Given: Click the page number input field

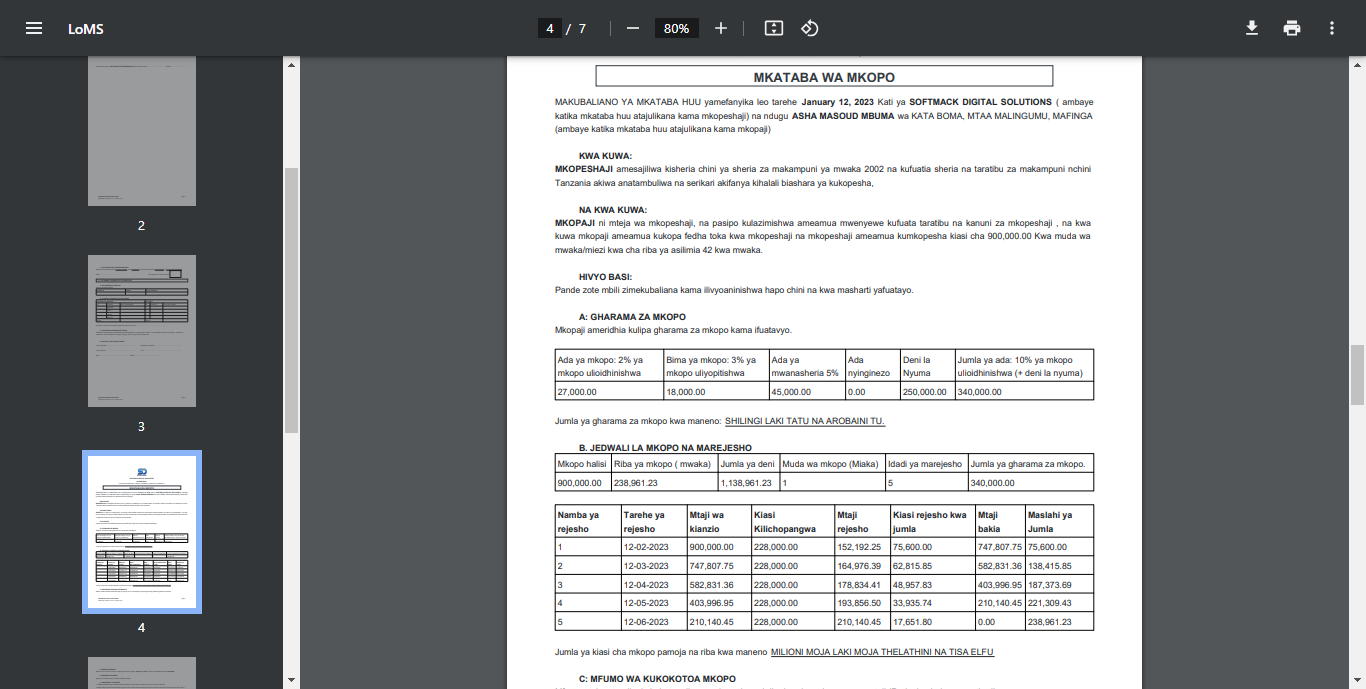Looking at the screenshot, I should pos(549,28).
